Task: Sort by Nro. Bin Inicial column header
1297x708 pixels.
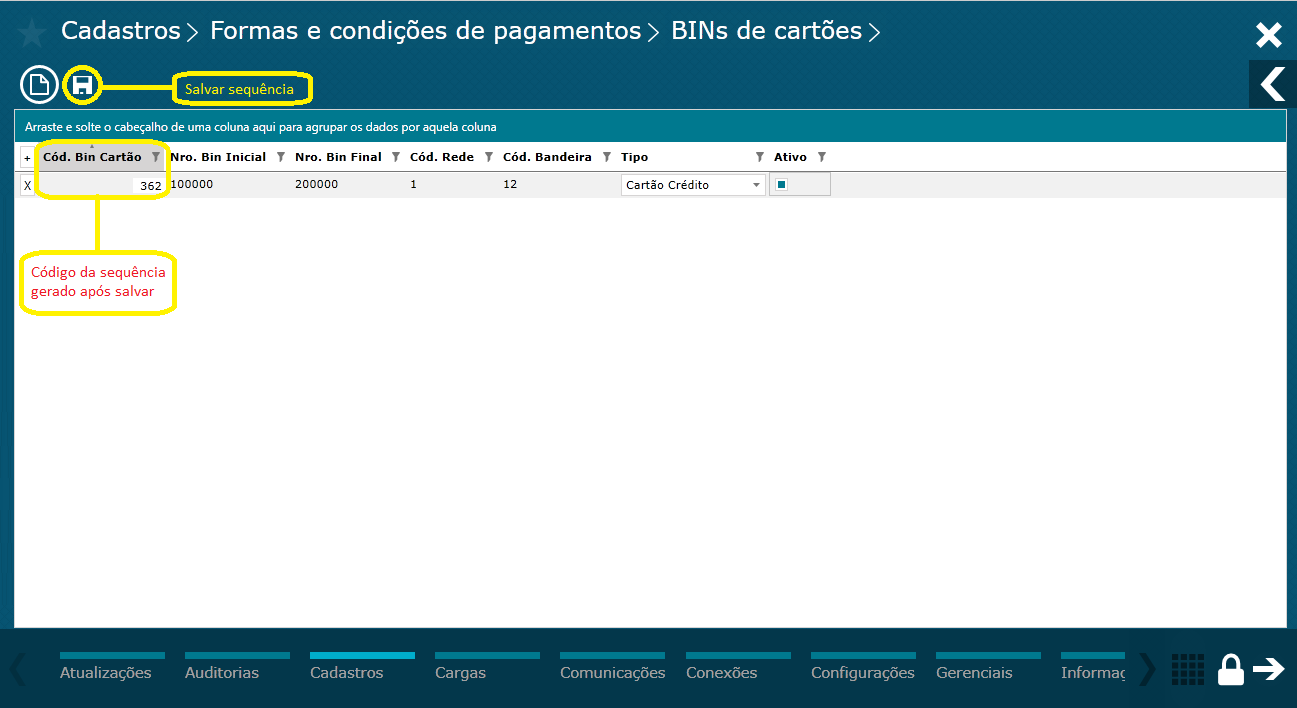Action: click(218, 157)
